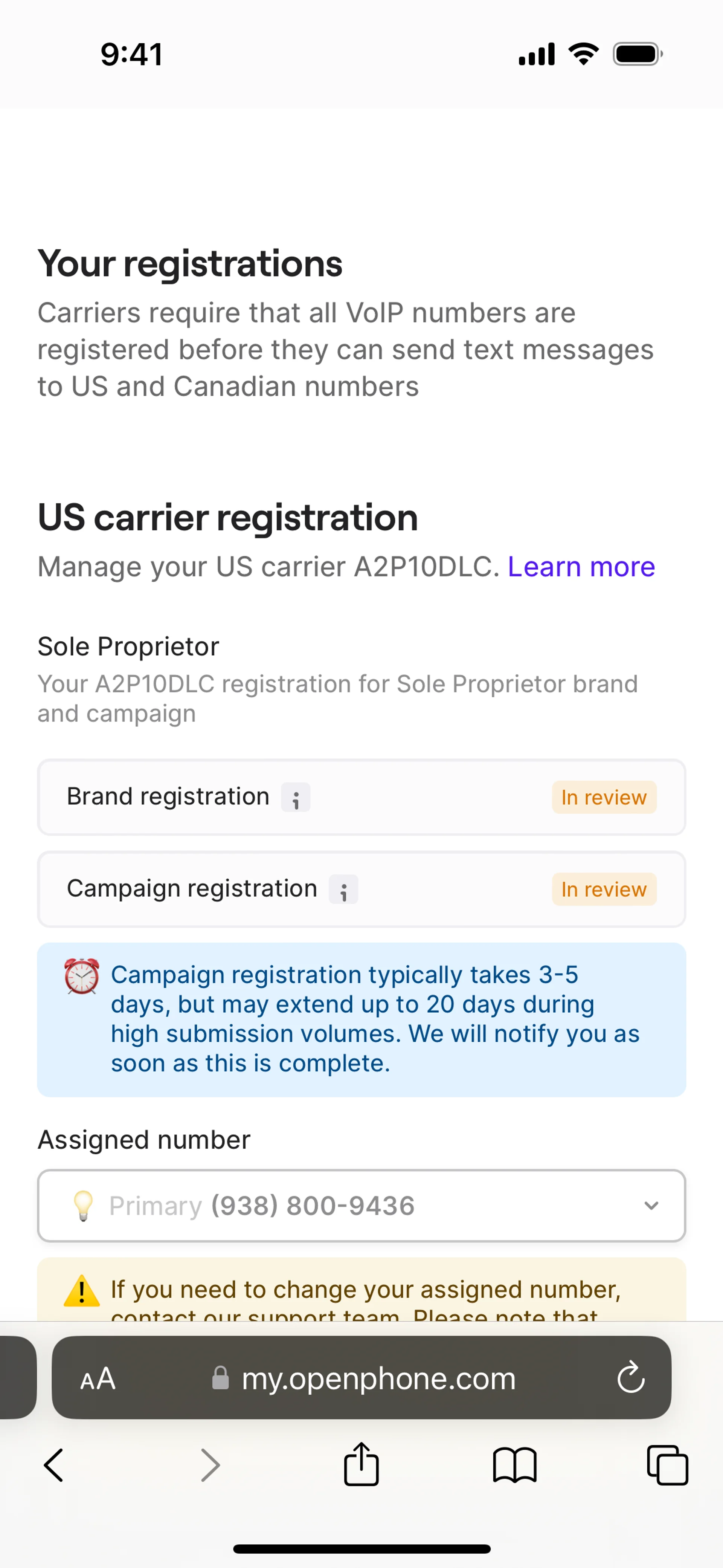Click the Campaign registration In review badge

pos(604,889)
